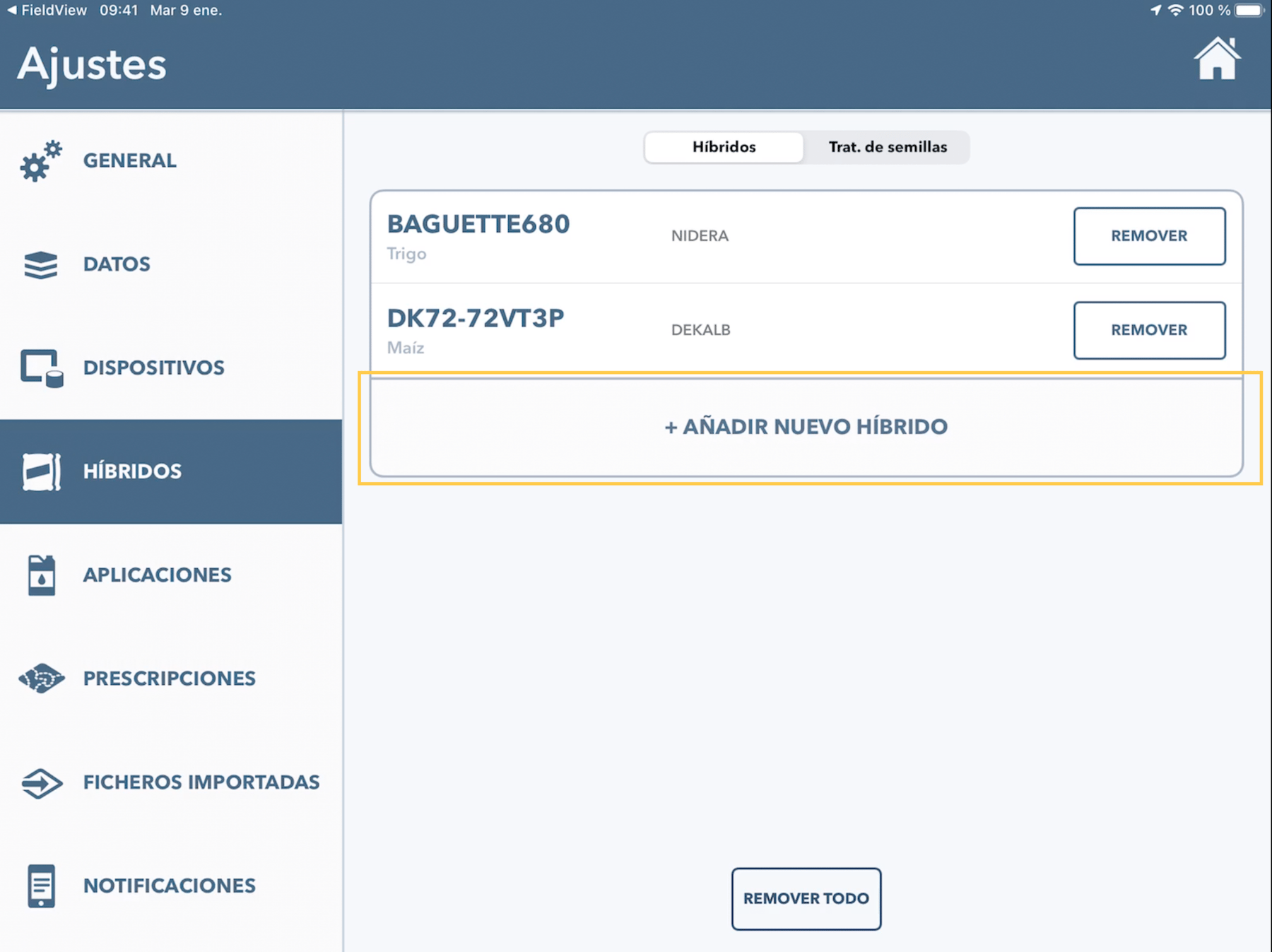
Task: Click the seed bag icon for Híbridos
Action: point(40,471)
